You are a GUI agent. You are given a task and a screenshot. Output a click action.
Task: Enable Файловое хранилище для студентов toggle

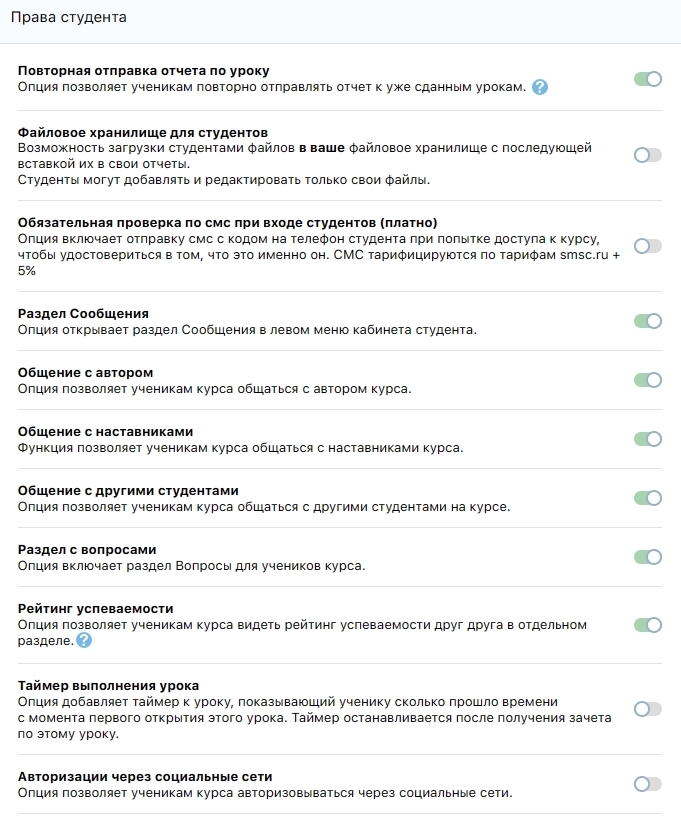(x=647, y=155)
